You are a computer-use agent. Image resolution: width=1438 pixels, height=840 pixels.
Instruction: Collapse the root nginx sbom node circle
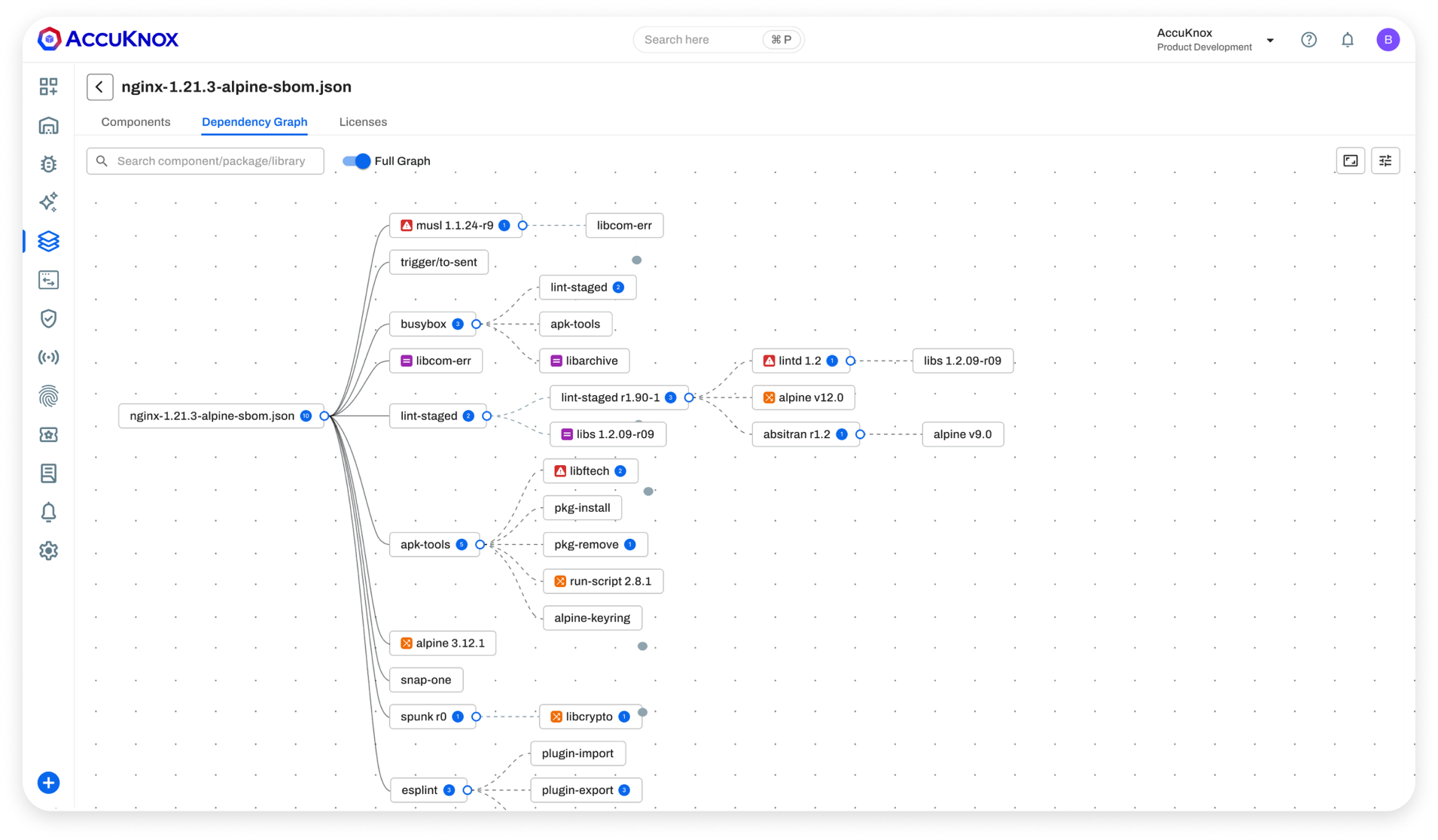click(x=324, y=416)
